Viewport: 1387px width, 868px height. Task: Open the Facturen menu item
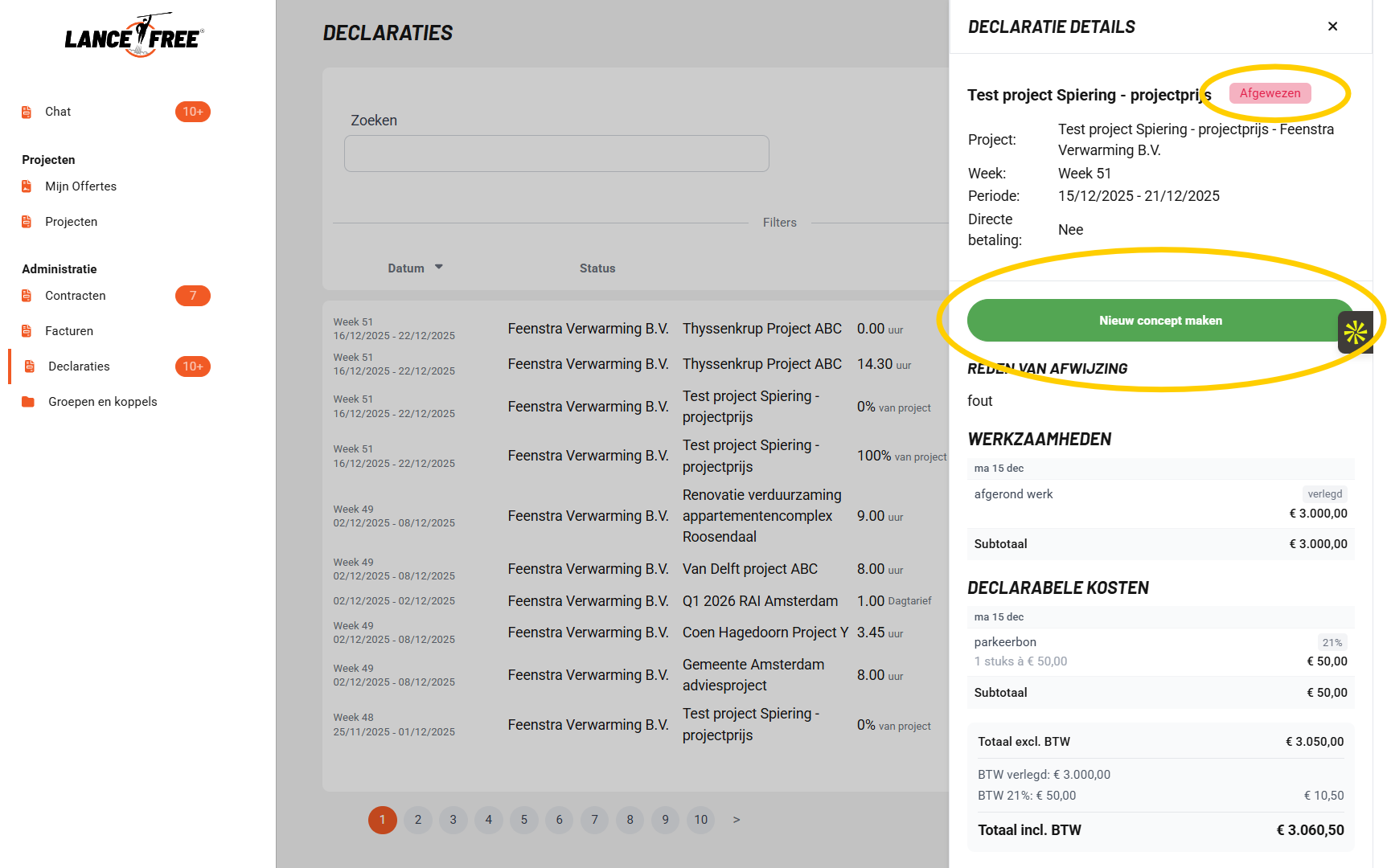[69, 331]
